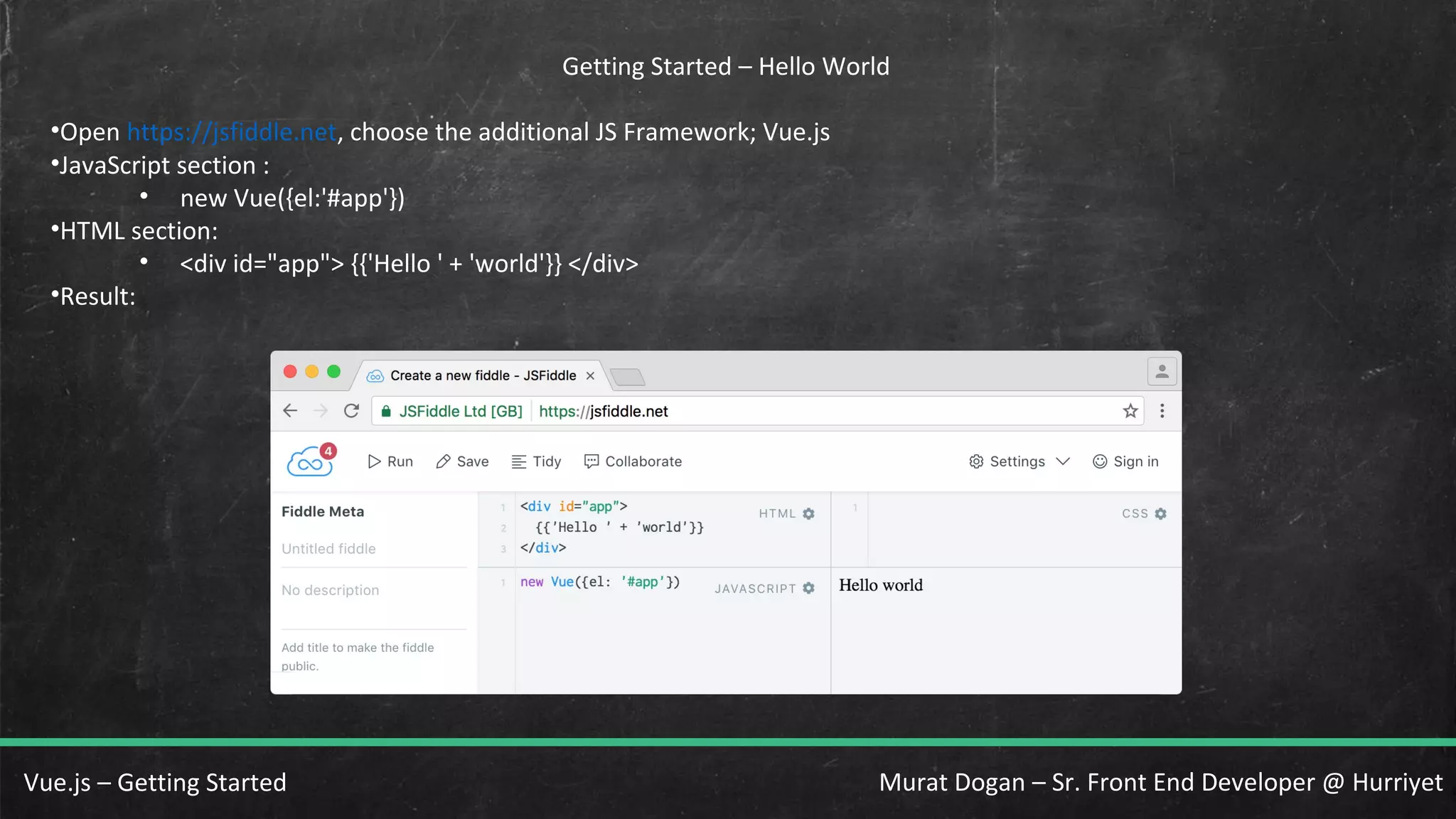Screen dimensions: 1456x819
Task: Open browser three-dot menu
Action: pos(1162,411)
